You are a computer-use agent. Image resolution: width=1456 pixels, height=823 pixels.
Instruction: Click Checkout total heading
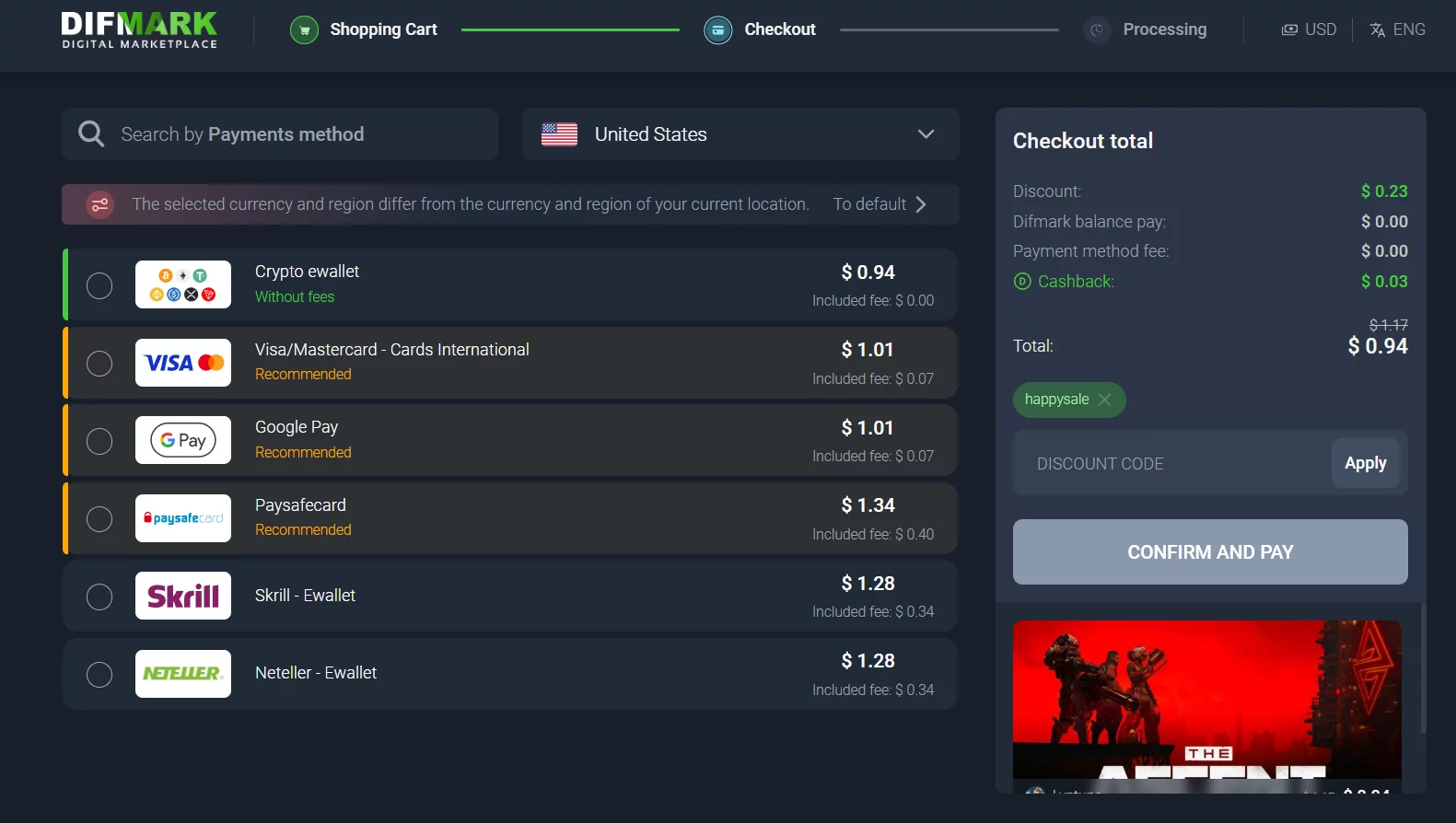pyautogui.click(x=1083, y=141)
